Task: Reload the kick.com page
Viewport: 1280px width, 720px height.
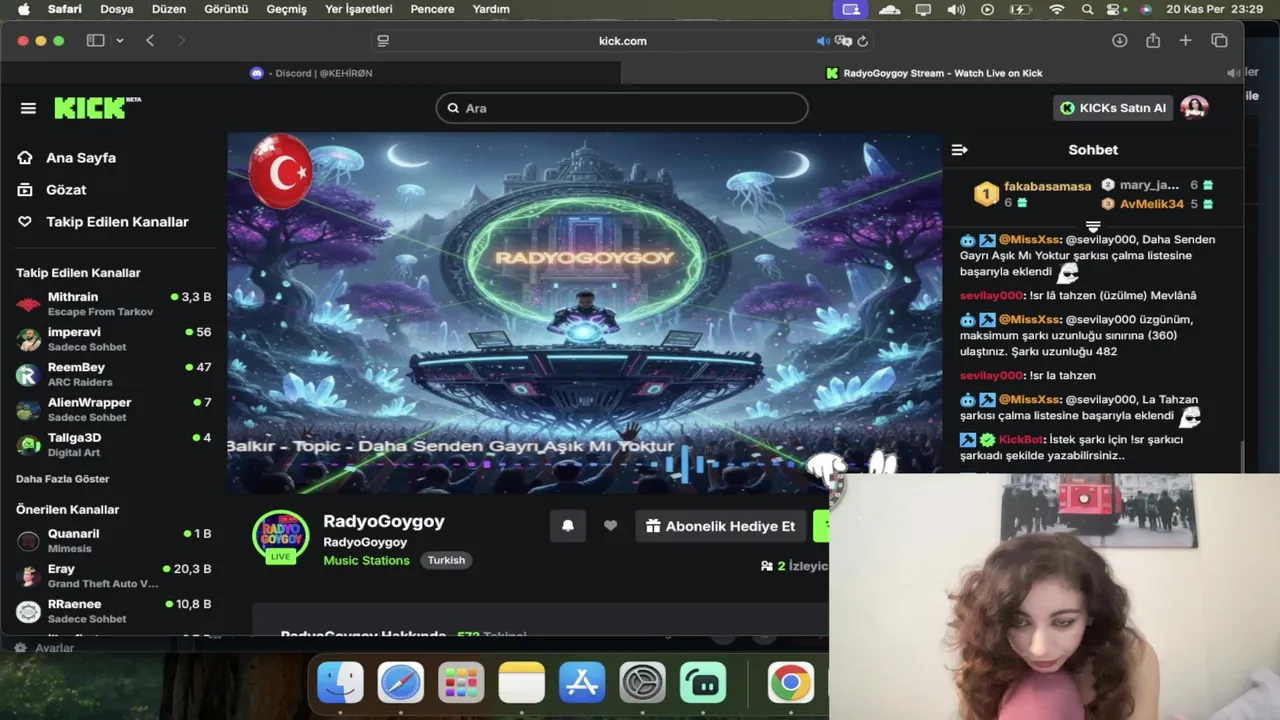Action: pos(863,41)
